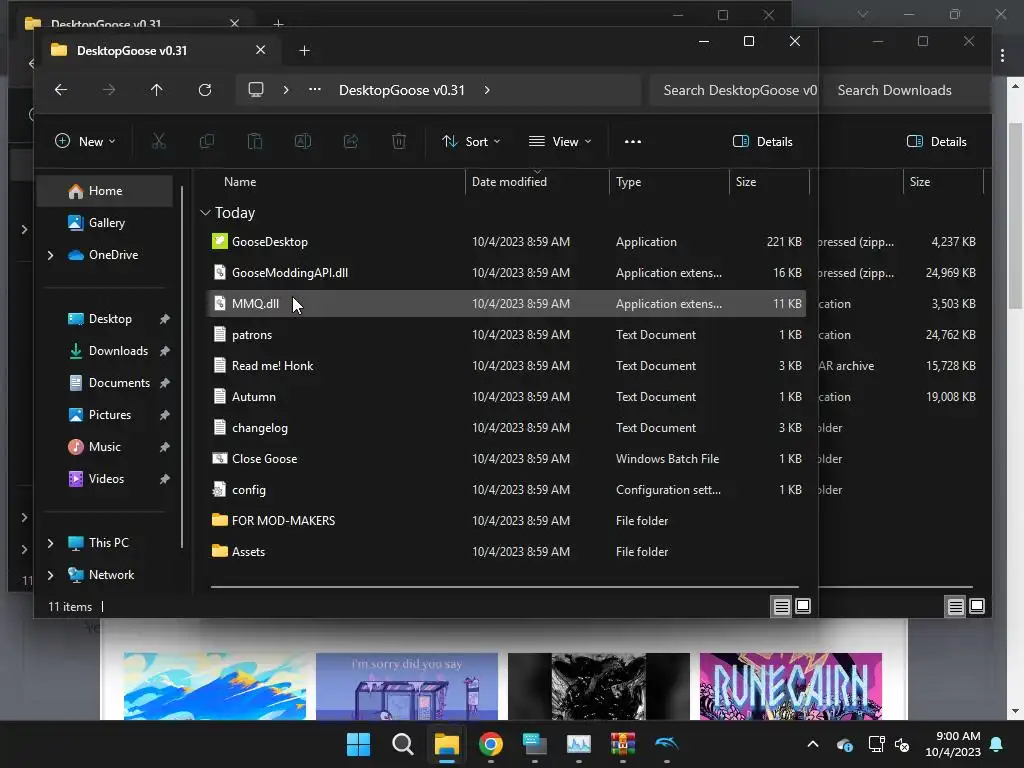The height and width of the screenshot is (768, 1024).
Task: Click the Paste clipboard icon in toolbar
Action: (255, 141)
